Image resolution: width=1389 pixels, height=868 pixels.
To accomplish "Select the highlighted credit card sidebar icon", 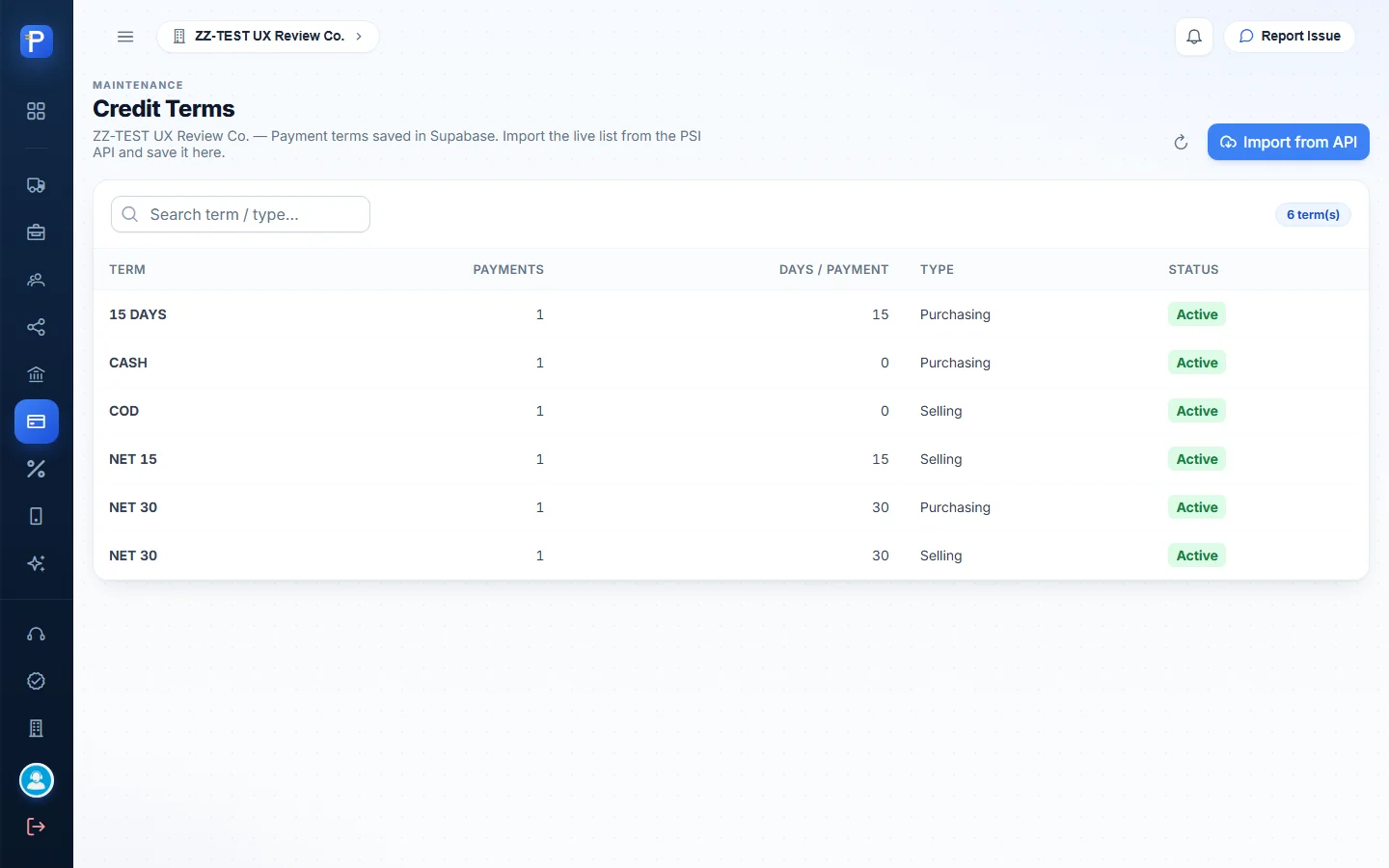I will click(x=37, y=421).
